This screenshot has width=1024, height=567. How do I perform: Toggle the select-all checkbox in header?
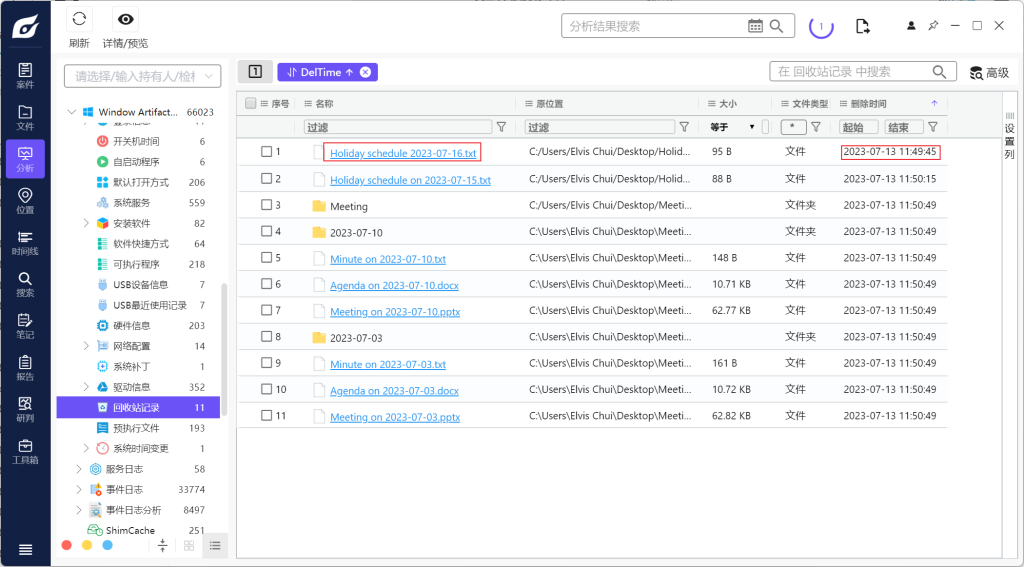(x=250, y=103)
